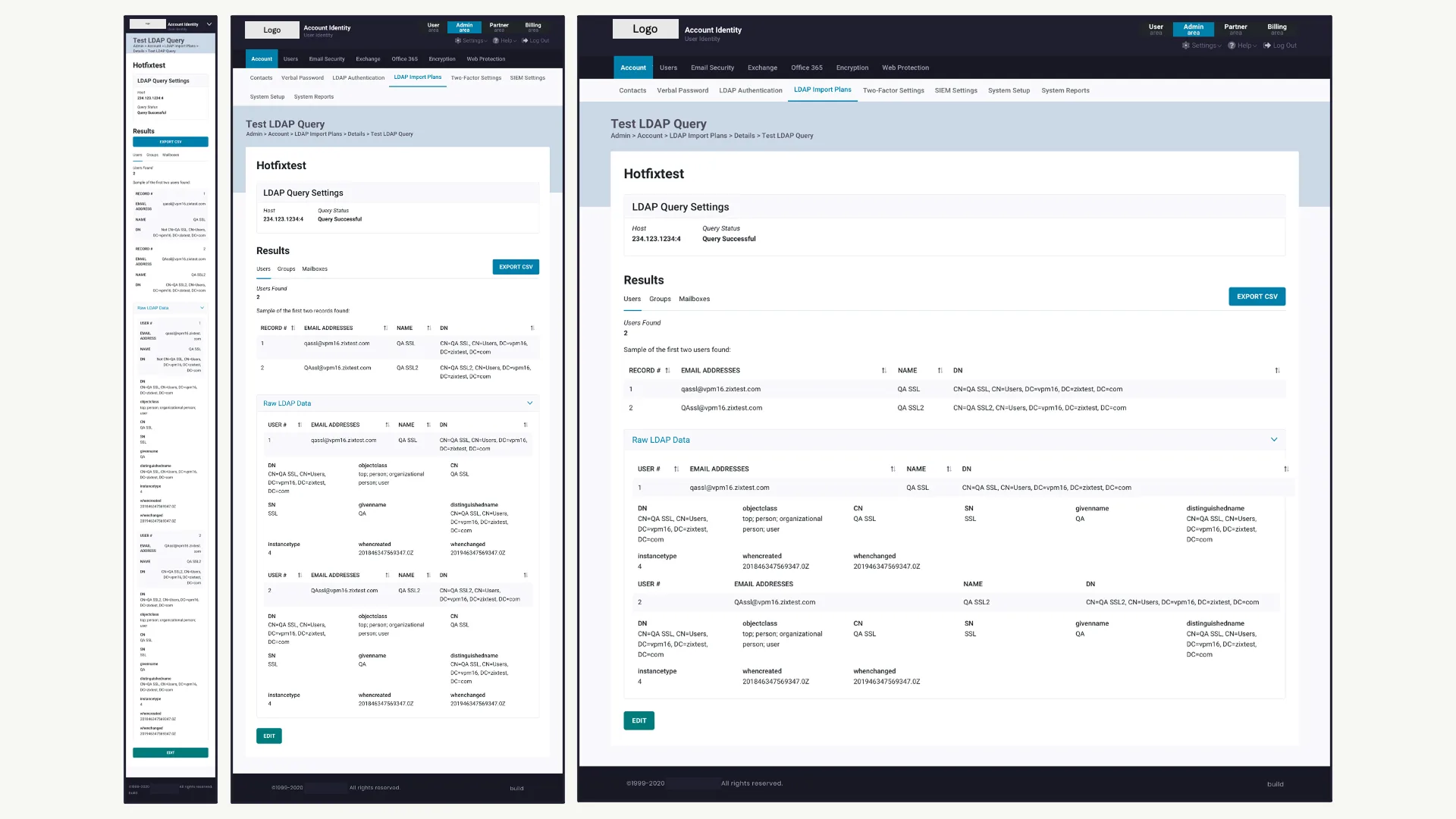Screen dimensions: 1456x819
Task: Select Admin area in tablet header
Action: (x=464, y=27)
